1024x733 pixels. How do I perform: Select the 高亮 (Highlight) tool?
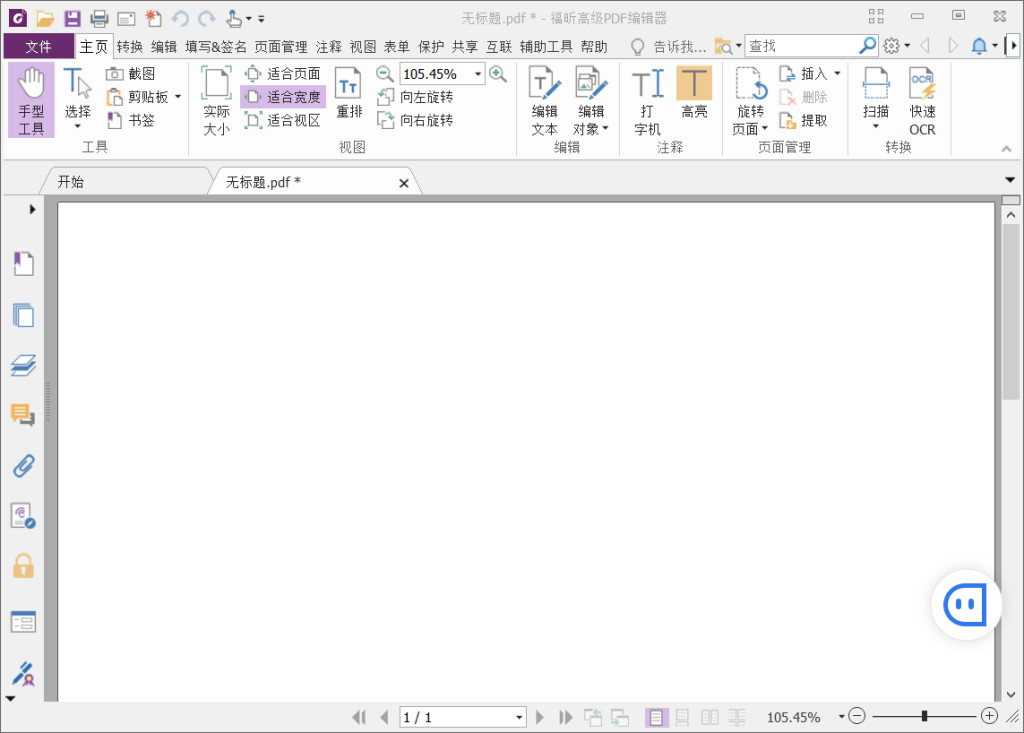(694, 97)
